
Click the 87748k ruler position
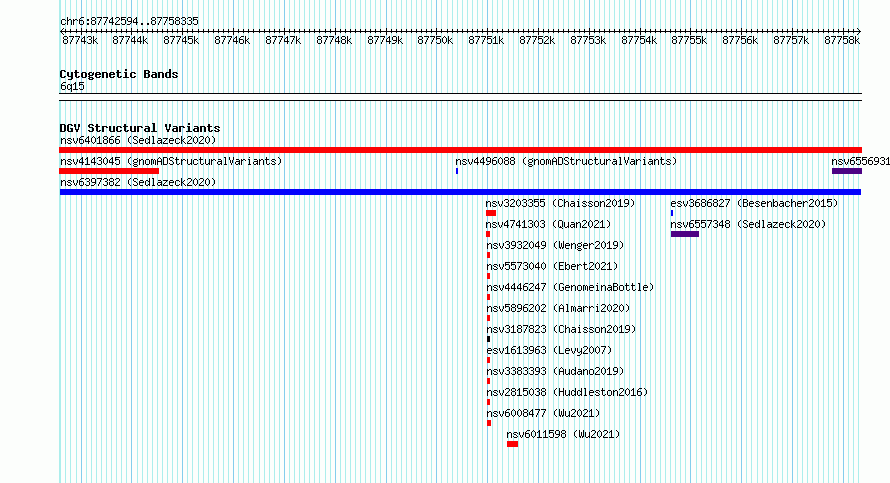tap(334, 40)
